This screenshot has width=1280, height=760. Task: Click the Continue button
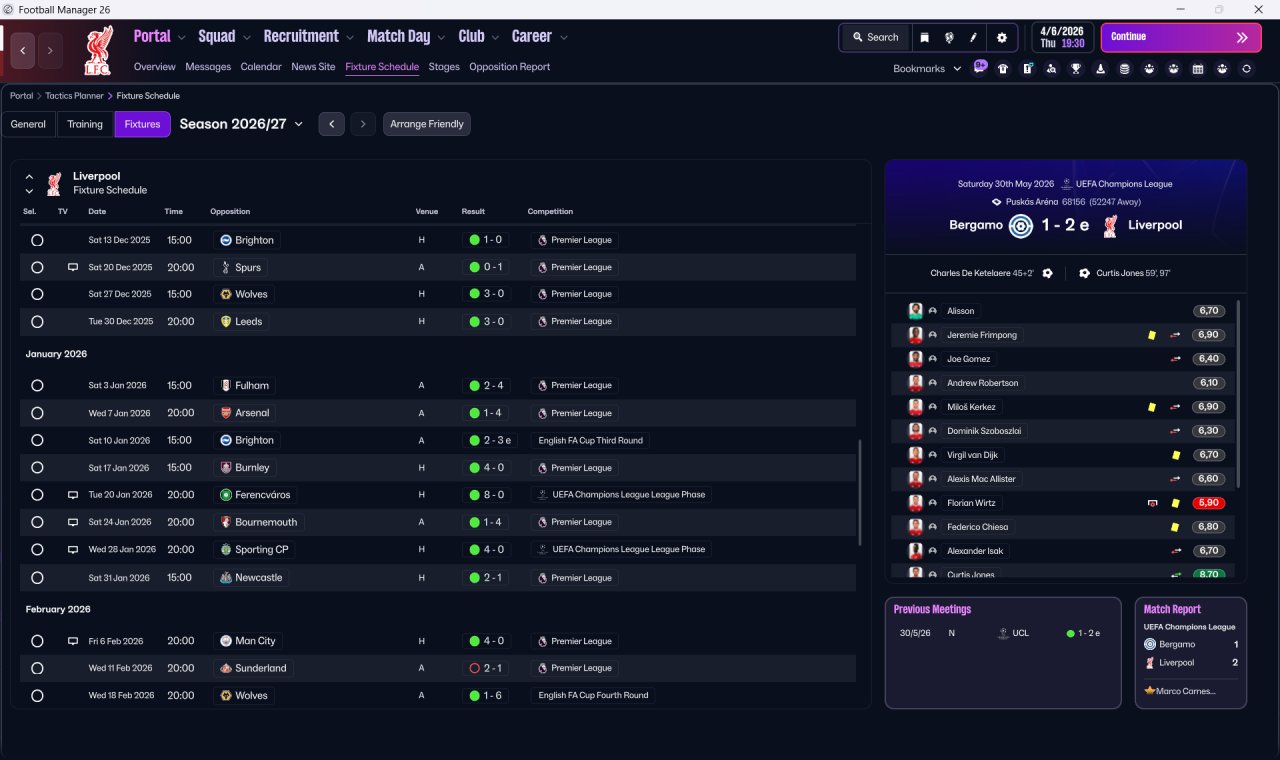point(1181,37)
